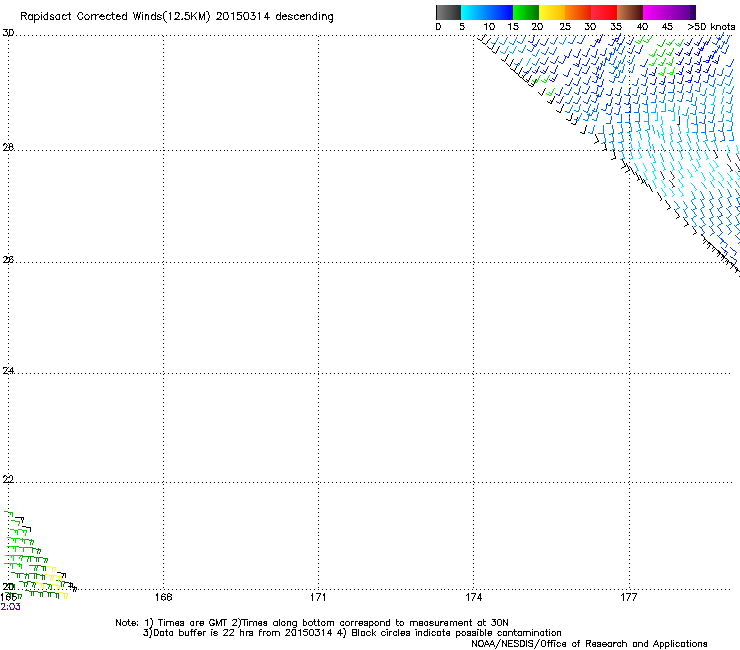The image size is (740, 650).
Task: Click the longitude label '171'
Action: (x=318, y=597)
